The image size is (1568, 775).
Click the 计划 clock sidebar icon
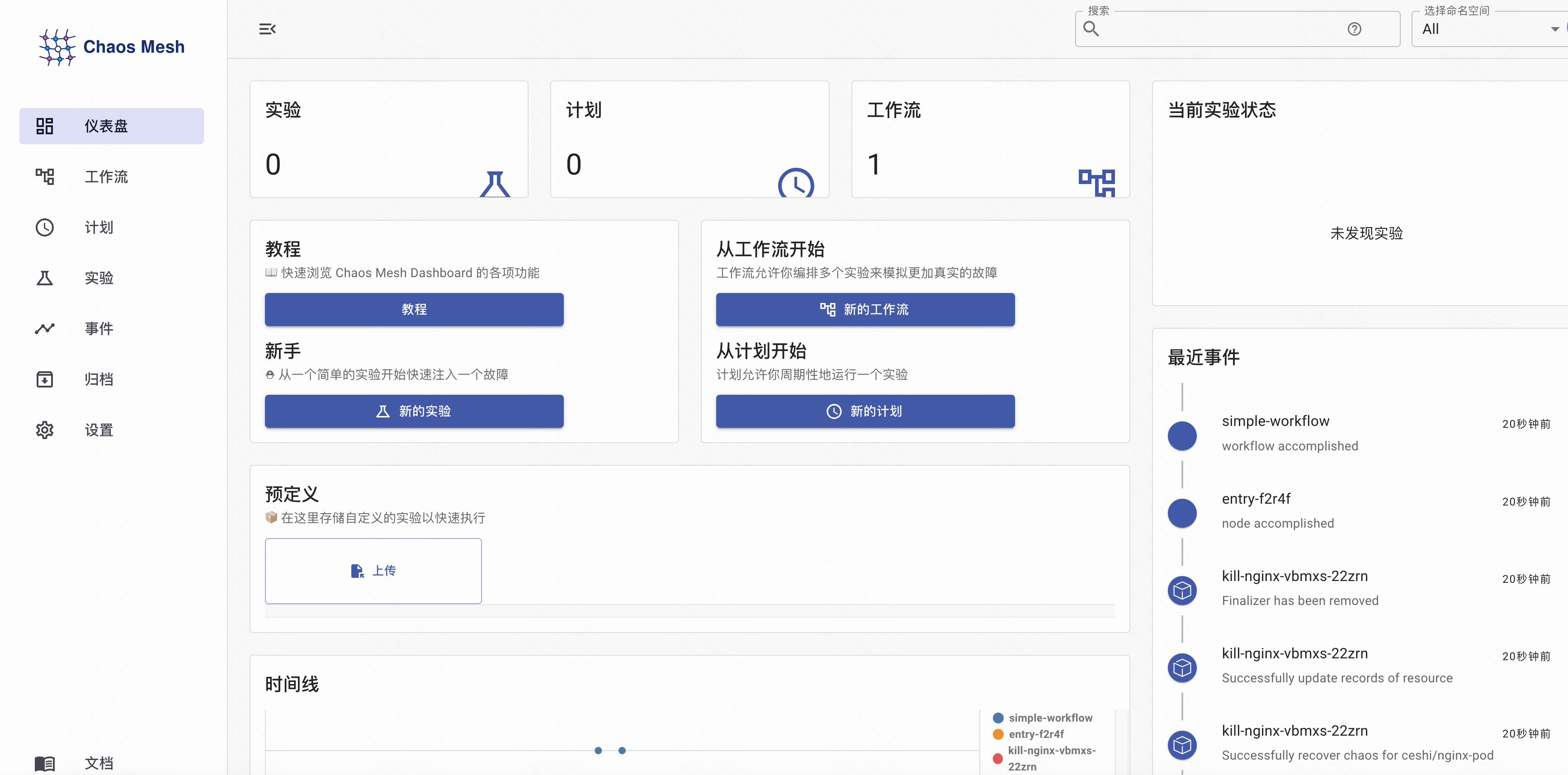(44, 228)
